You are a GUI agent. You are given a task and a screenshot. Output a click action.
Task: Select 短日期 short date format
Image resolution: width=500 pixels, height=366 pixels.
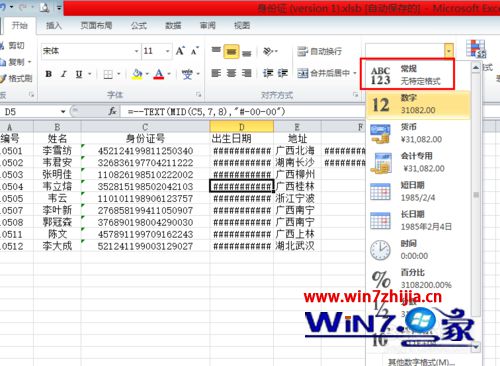[x=418, y=192]
